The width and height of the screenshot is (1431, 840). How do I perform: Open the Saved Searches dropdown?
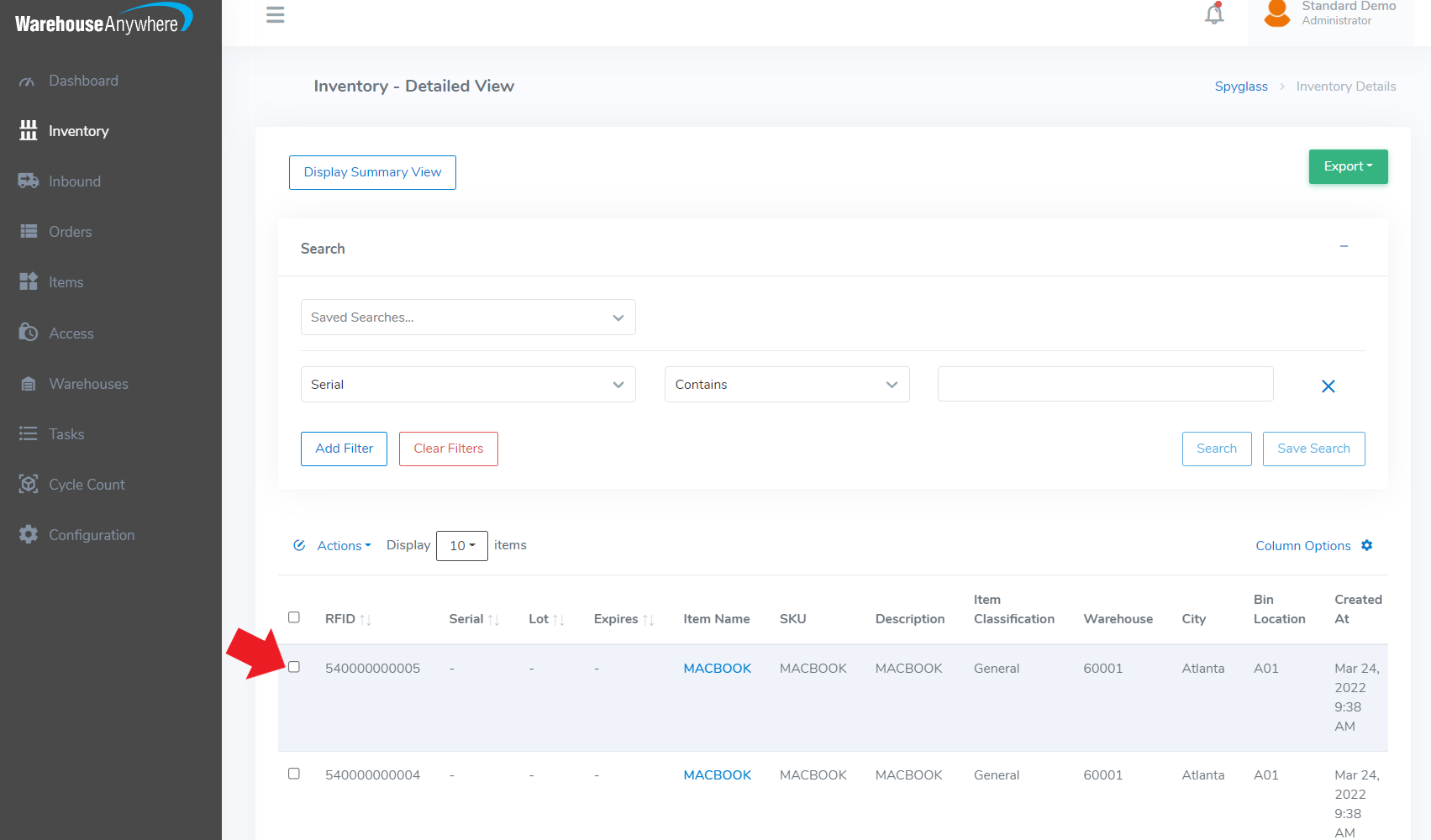tap(468, 317)
